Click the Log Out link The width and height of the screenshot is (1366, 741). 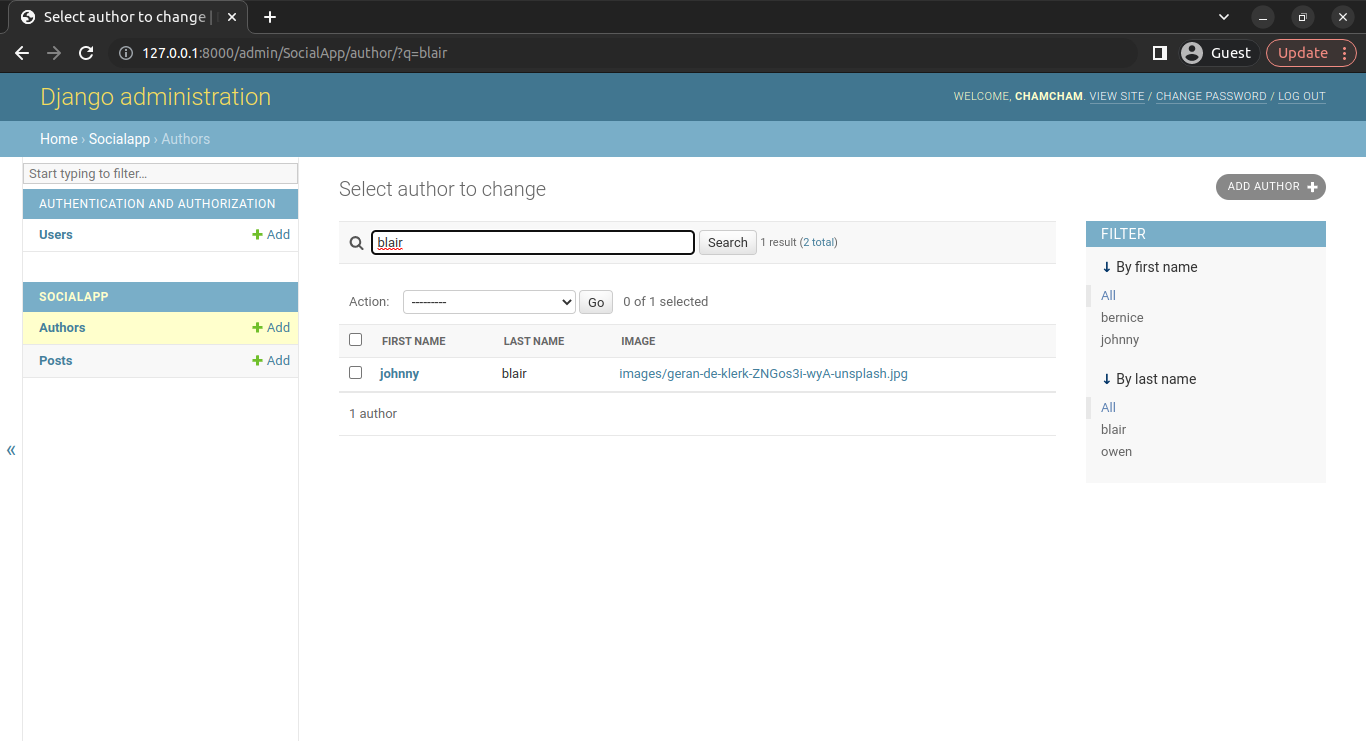(x=1301, y=97)
